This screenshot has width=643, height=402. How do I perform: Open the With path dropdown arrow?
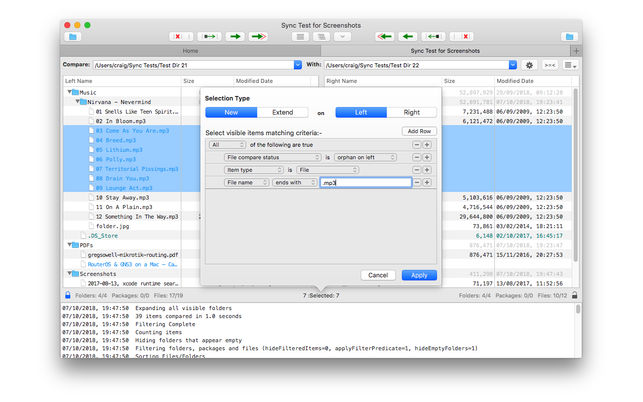point(513,65)
